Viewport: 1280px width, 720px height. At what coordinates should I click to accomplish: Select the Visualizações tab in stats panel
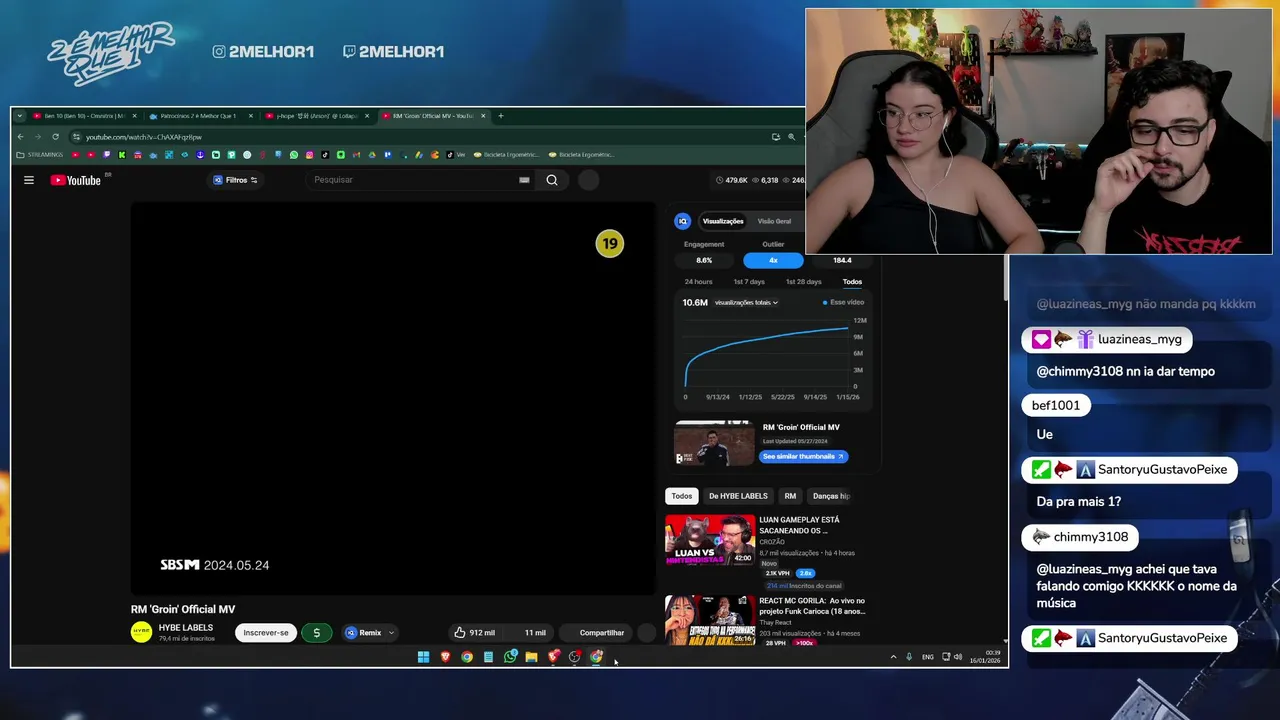click(x=723, y=221)
